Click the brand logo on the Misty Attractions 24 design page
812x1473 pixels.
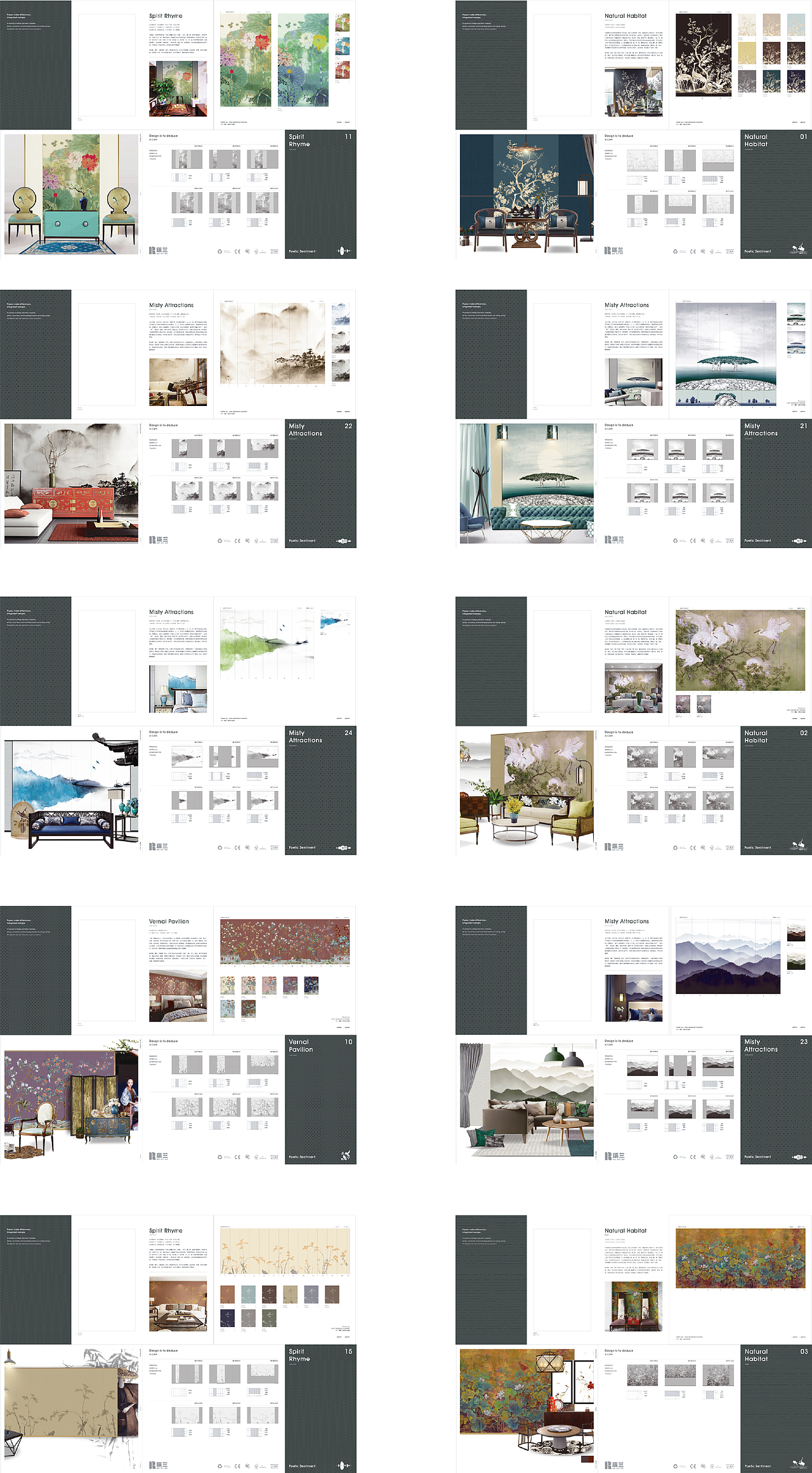pos(159,847)
